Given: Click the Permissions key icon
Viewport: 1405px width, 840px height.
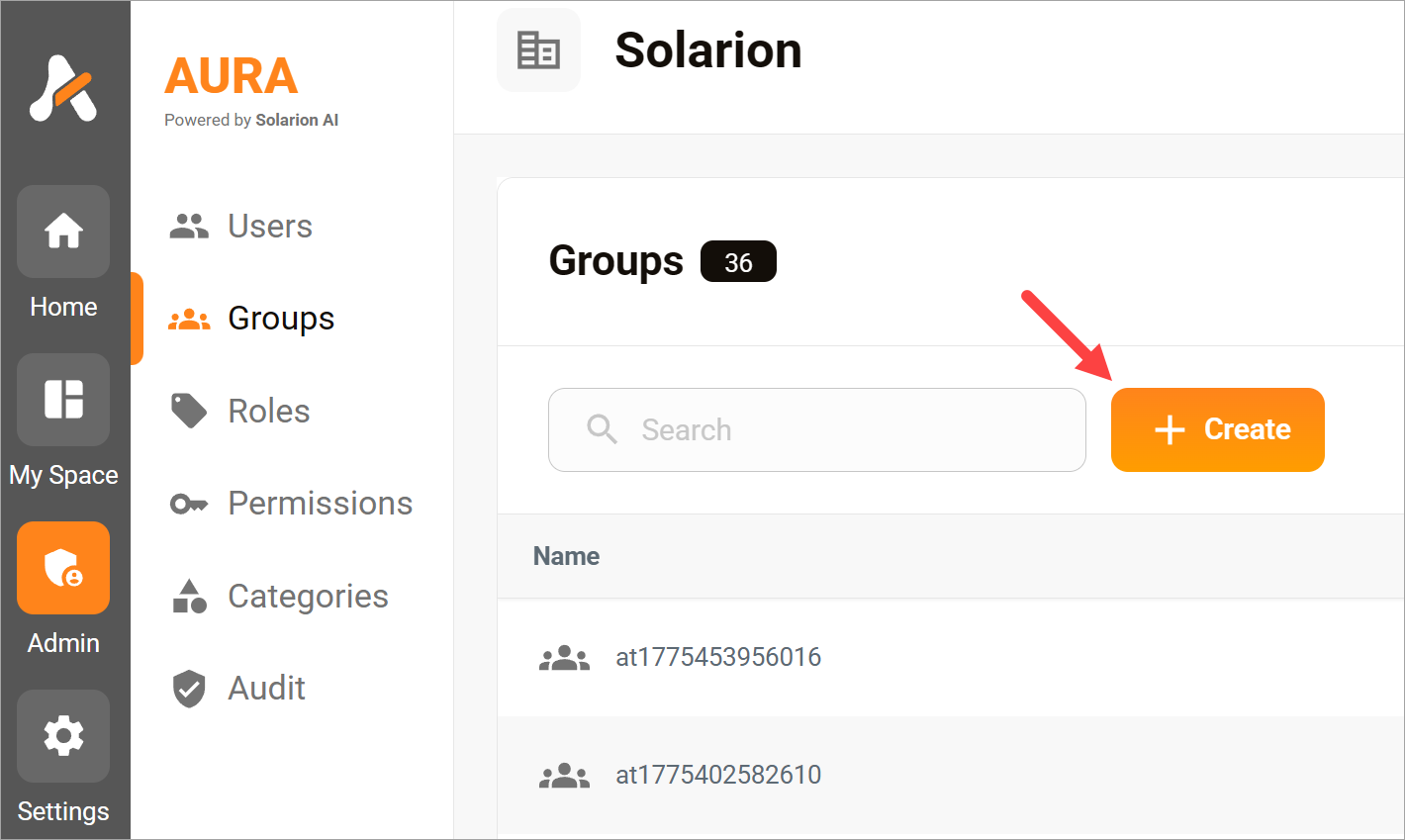Looking at the screenshot, I should 189,504.
